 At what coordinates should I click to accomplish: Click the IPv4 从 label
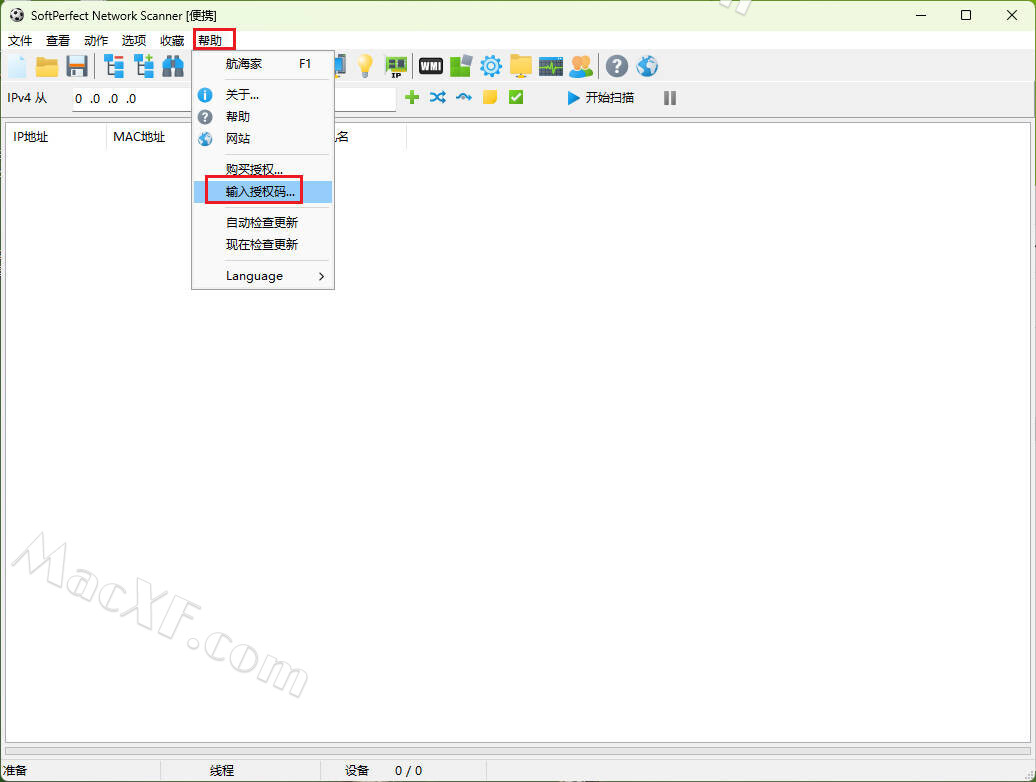[27, 98]
